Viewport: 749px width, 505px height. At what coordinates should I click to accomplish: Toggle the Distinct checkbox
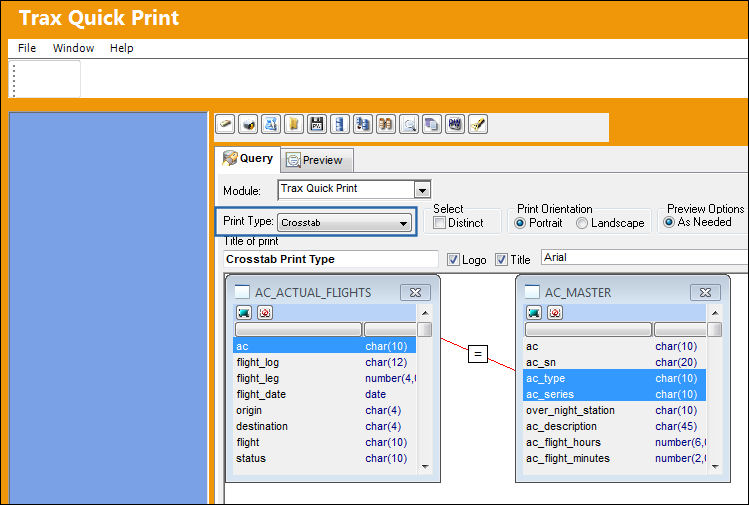tap(439, 223)
